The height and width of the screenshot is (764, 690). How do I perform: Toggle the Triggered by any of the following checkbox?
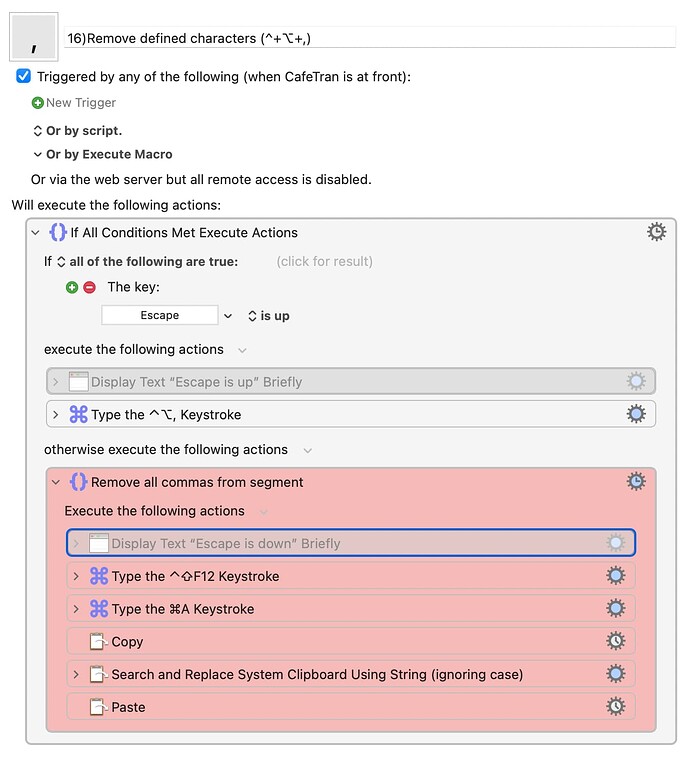pos(23,76)
